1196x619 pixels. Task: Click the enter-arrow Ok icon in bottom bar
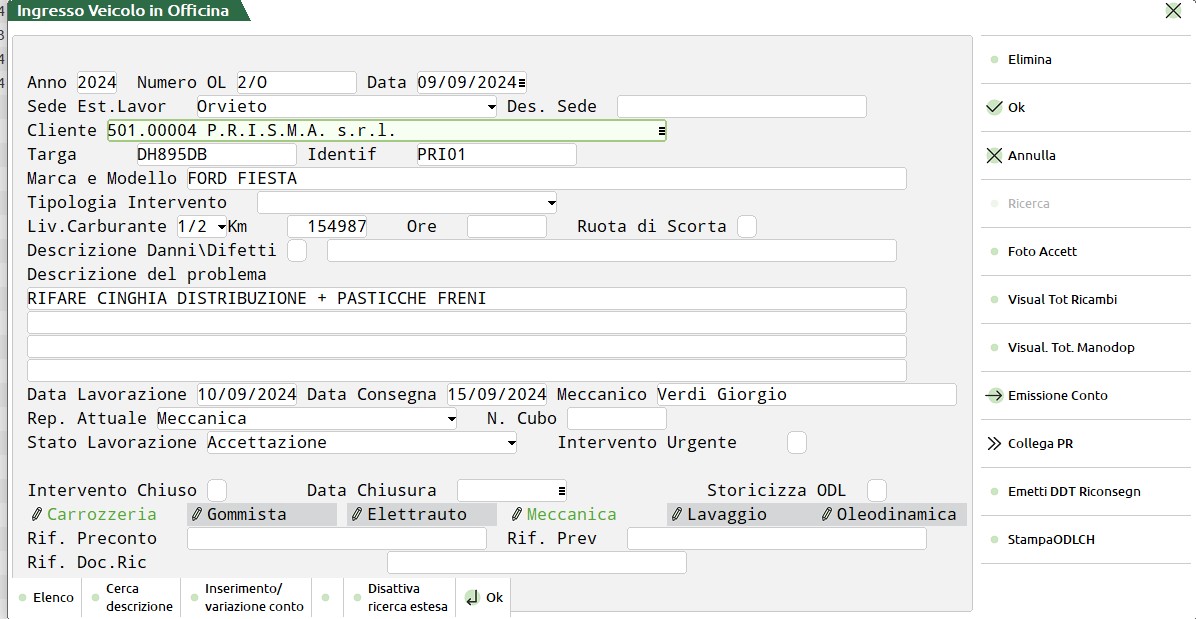click(x=472, y=597)
